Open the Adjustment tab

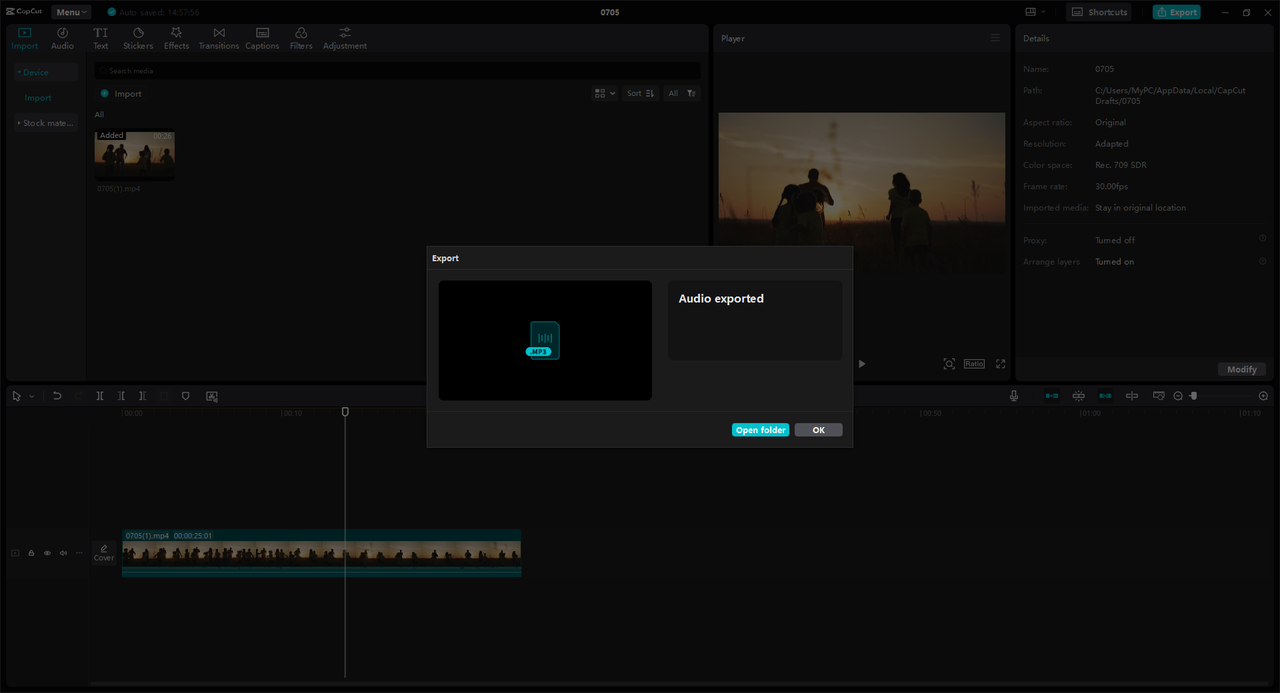[x=345, y=39]
